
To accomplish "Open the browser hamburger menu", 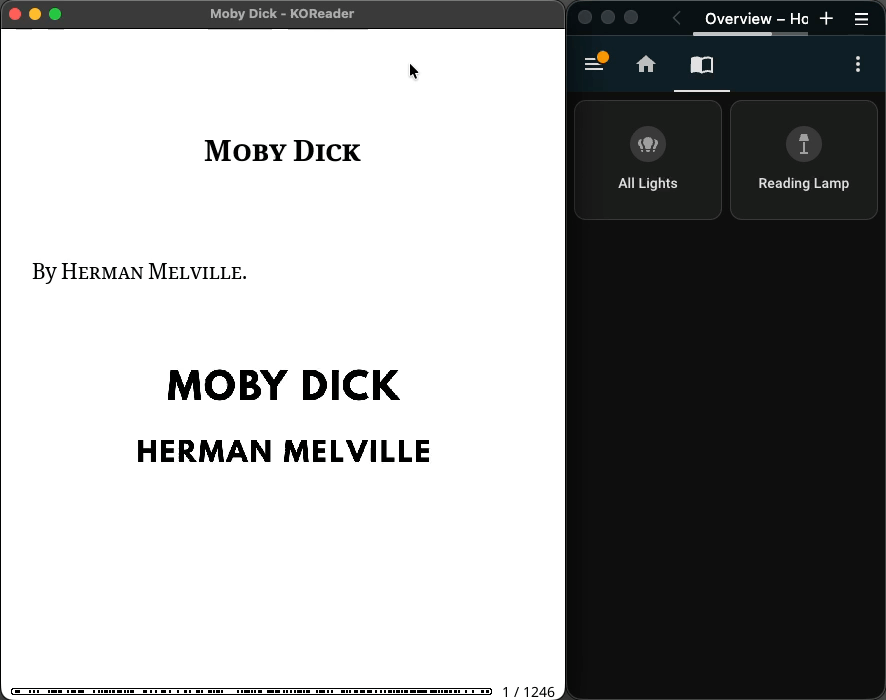I will point(861,18).
